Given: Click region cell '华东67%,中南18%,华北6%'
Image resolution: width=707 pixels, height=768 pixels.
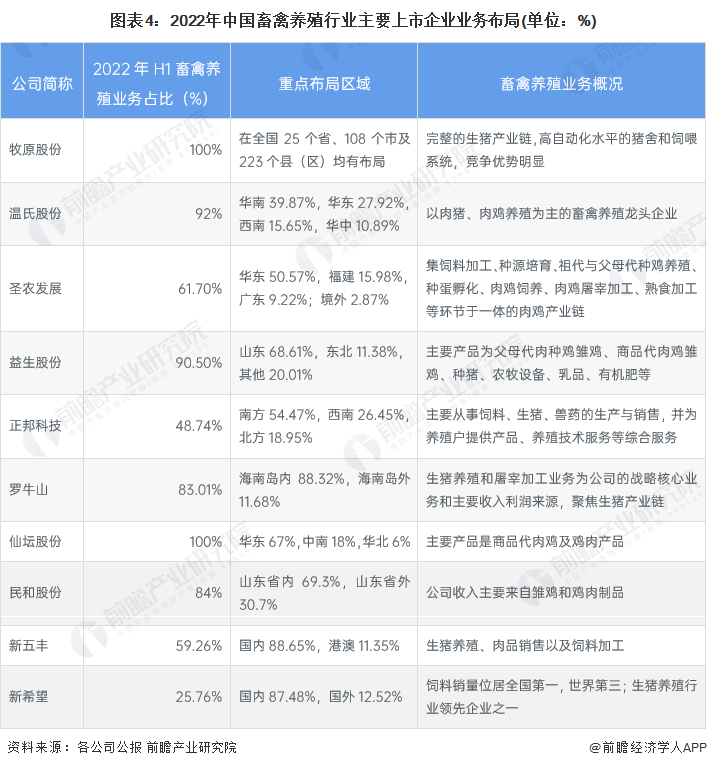Looking at the screenshot, I should (324, 542).
